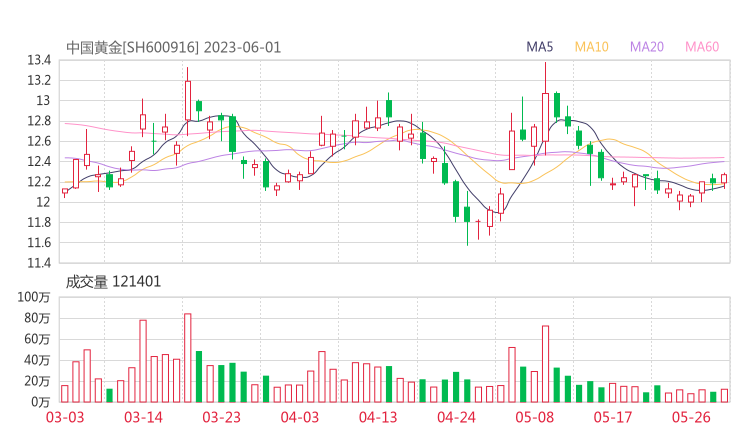Click the 0万 volume axis label
The width and height of the screenshot is (740, 440).
pos(41,402)
